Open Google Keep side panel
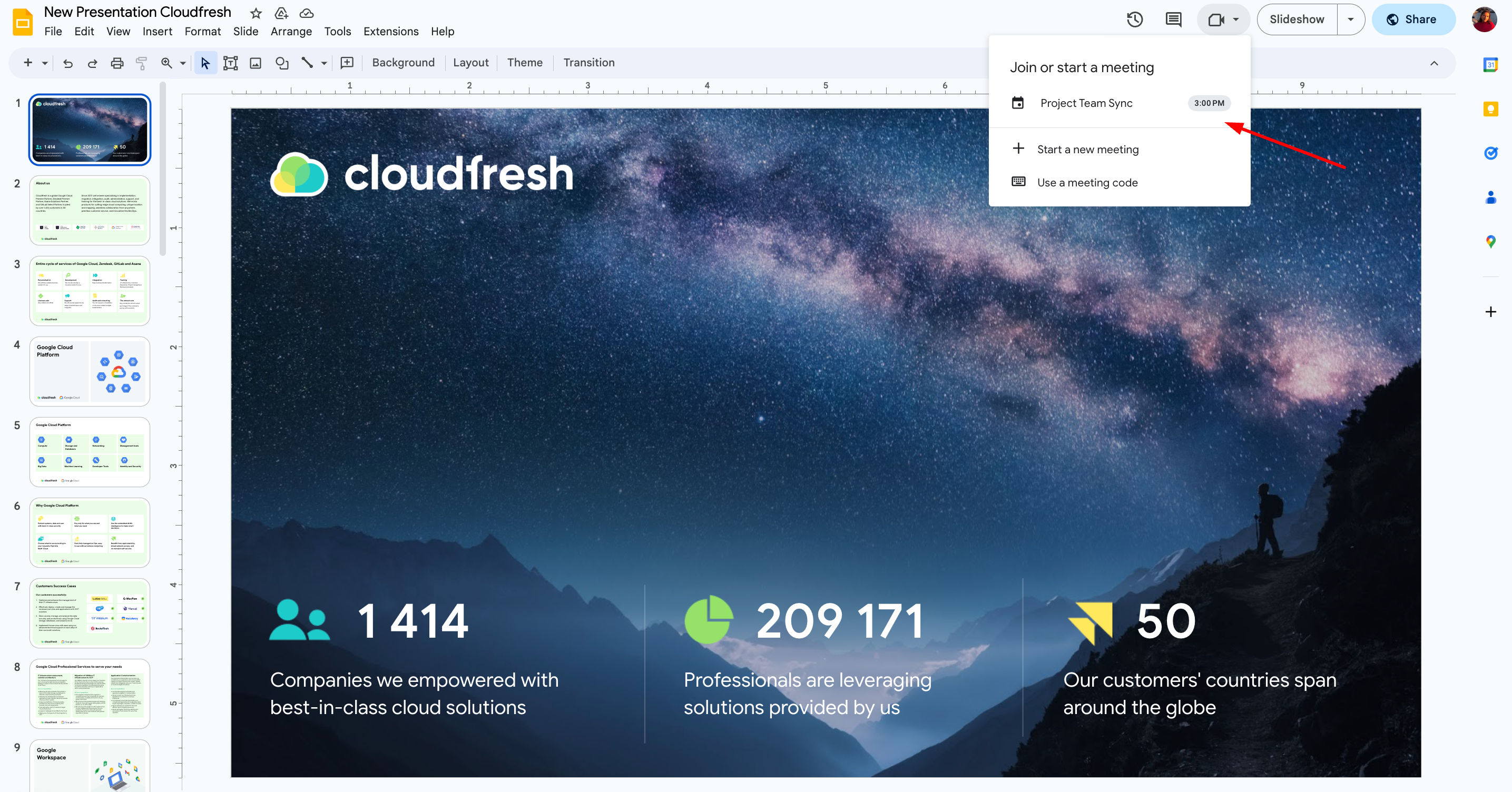 pyautogui.click(x=1490, y=109)
